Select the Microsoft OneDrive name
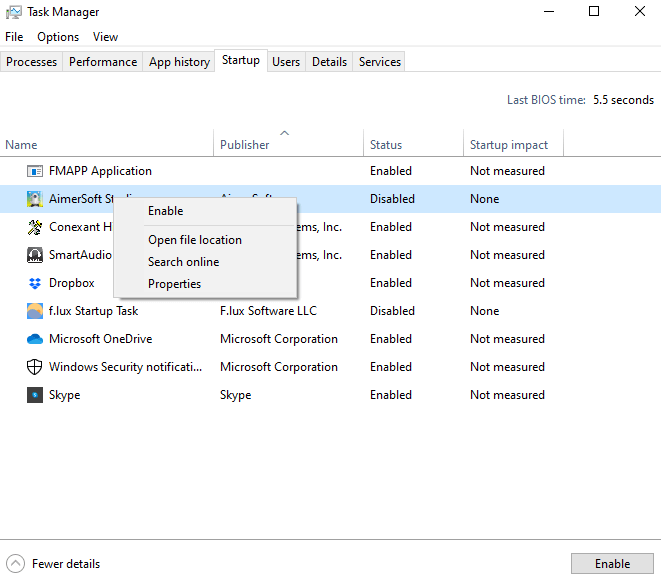Image resolution: width=661 pixels, height=587 pixels. pos(100,339)
